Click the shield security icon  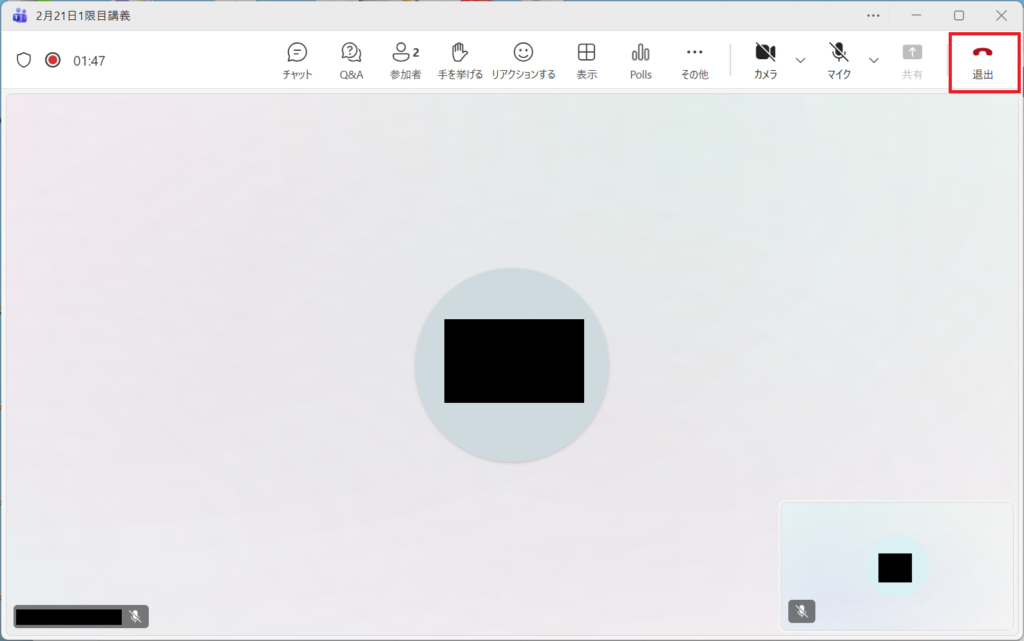(24, 60)
